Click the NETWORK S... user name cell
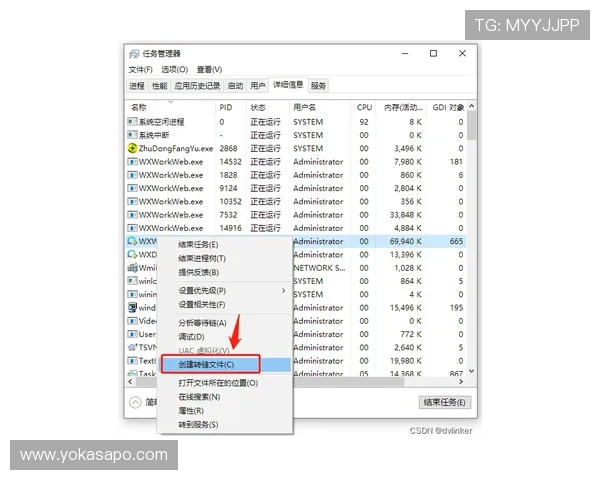 coord(319,268)
